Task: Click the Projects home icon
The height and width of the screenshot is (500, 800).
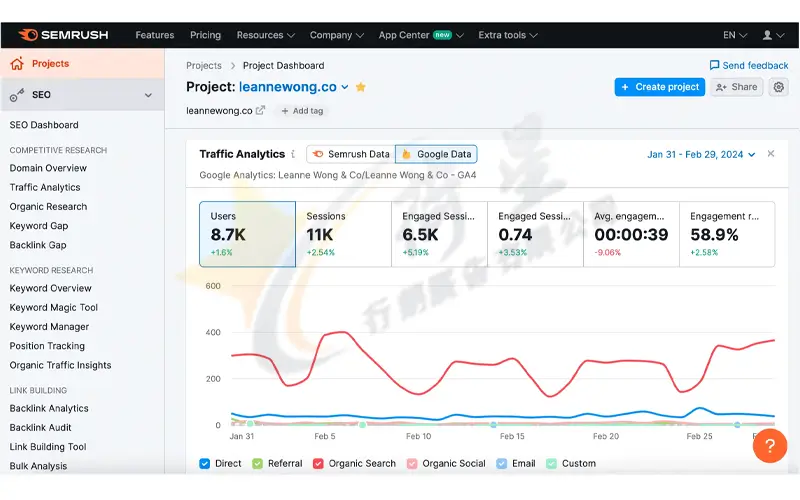Action: click(17, 63)
